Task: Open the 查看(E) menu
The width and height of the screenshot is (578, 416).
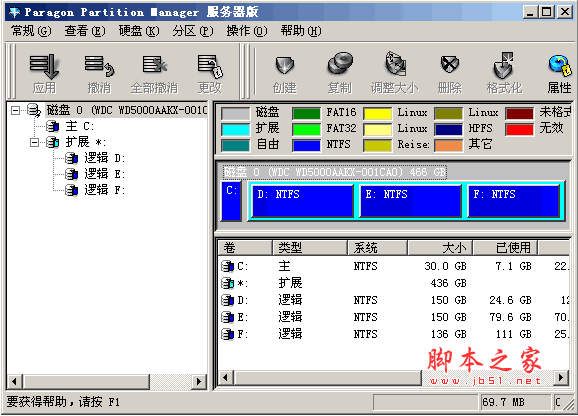Action: coord(85,31)
